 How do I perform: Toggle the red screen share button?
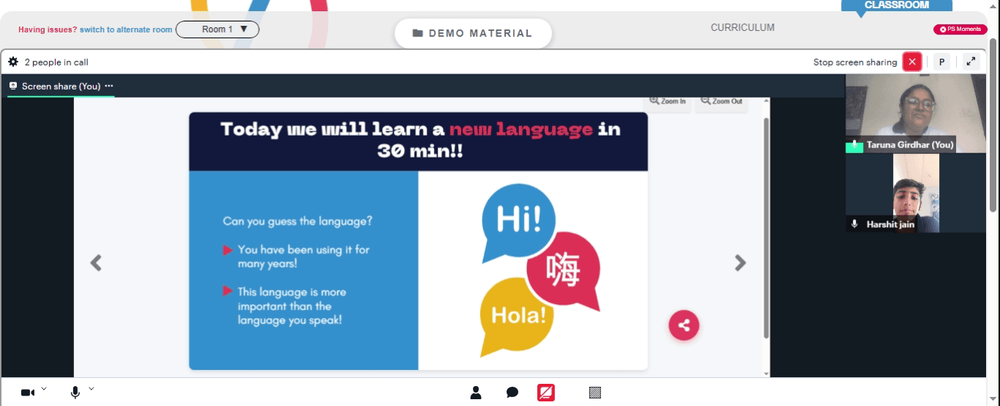click(546, 393)
